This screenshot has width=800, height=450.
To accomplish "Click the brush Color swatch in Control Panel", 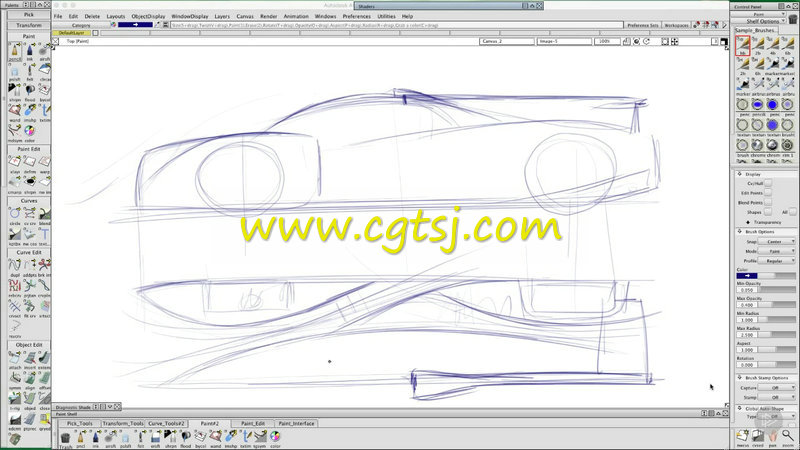I will [x=747, y=276].
